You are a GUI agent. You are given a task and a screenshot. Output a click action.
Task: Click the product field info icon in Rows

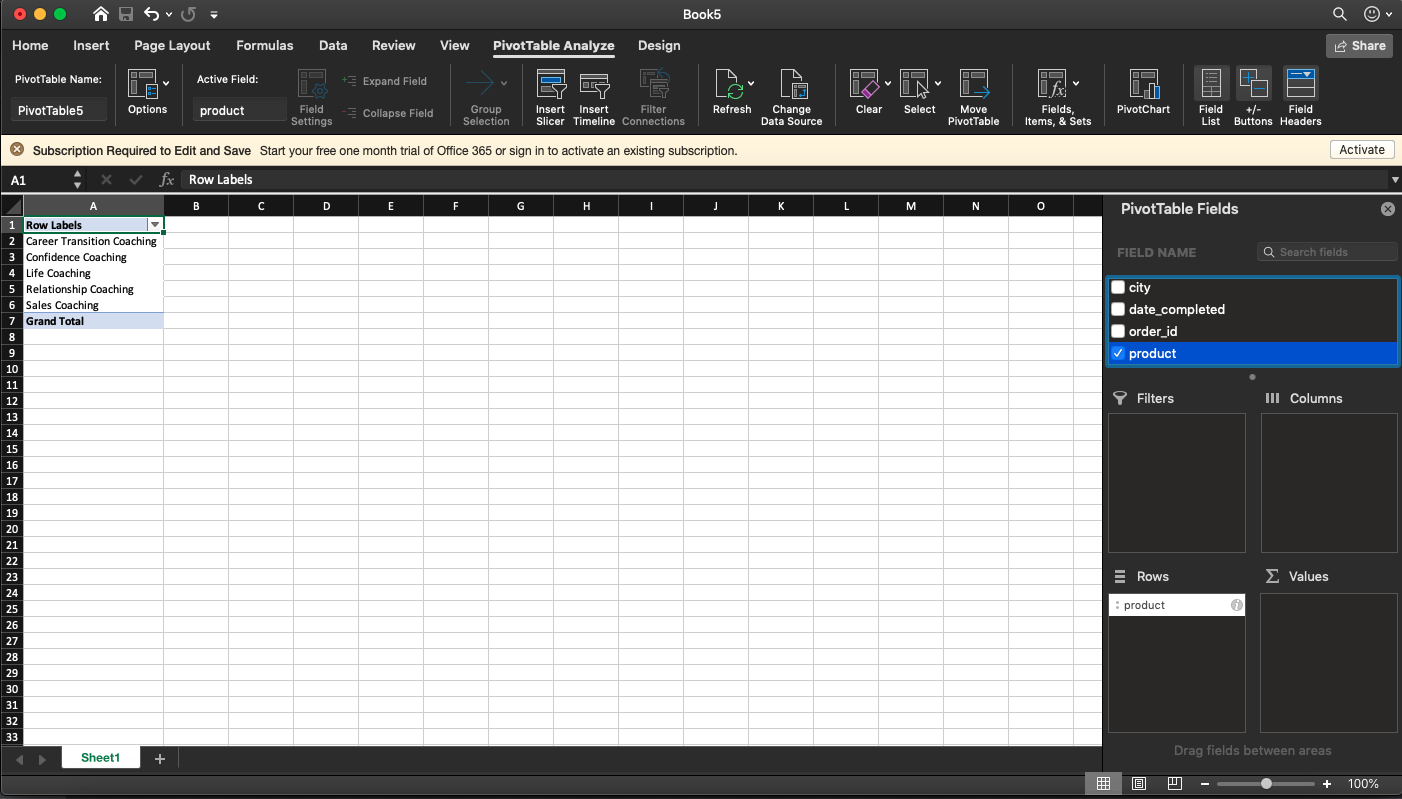[x=1236, y=605]
